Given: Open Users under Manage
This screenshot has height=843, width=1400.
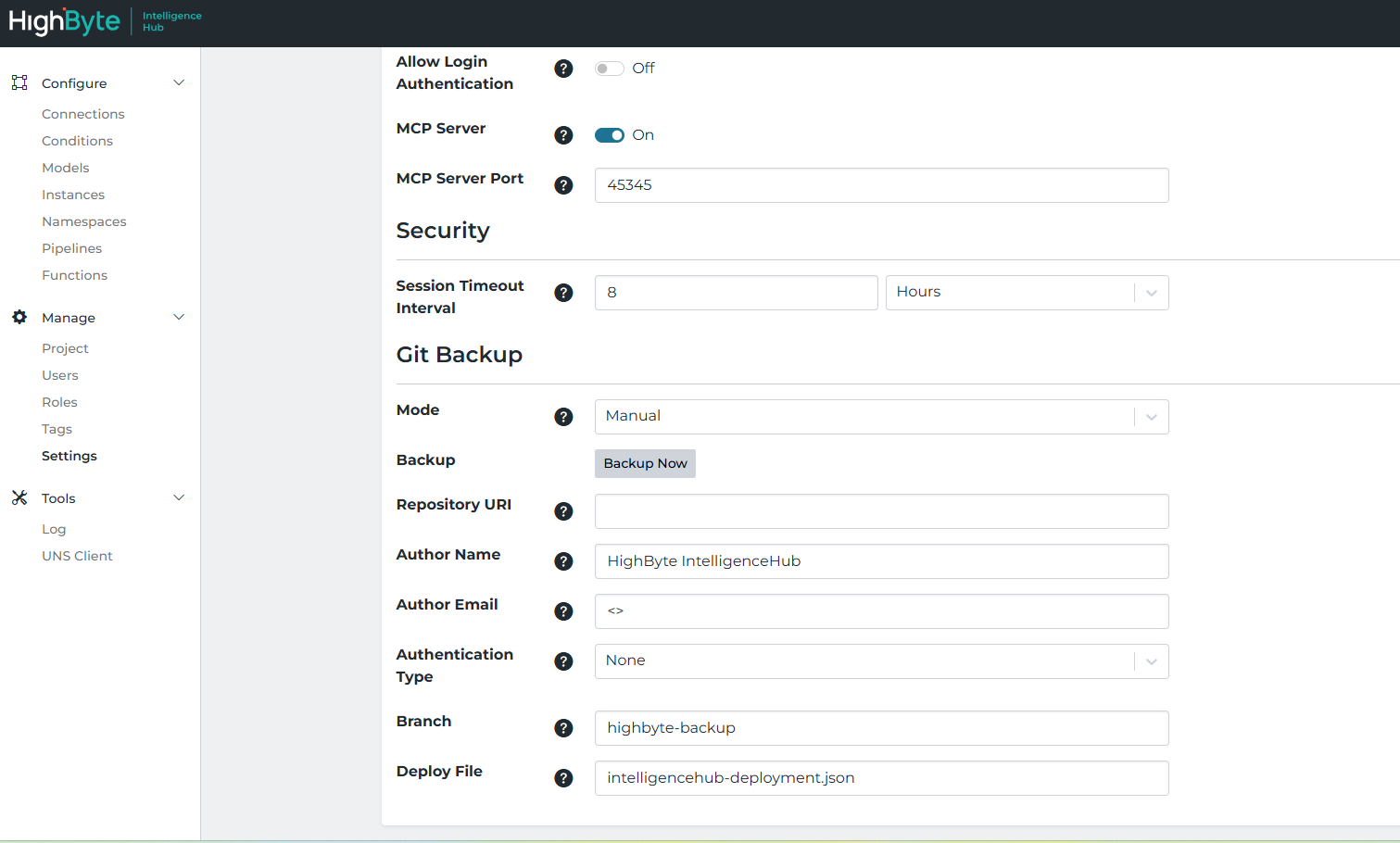Looking at the screenshot, I should tap(60, 375).
